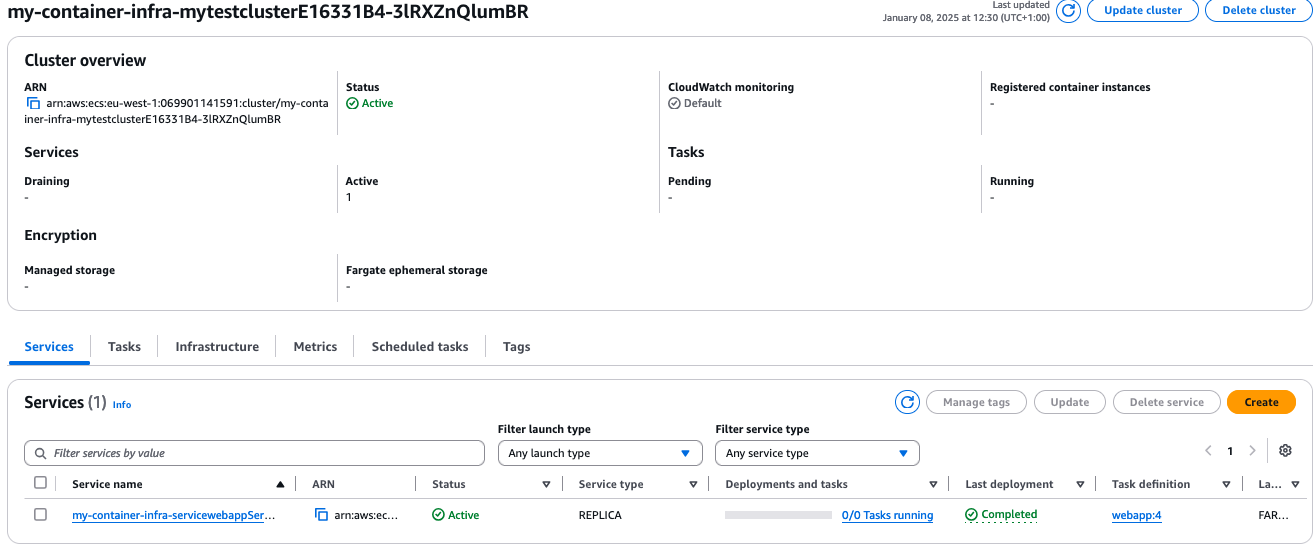The height and width of the screenshot is (551, 1315).
Task: Sort by Service name ascending arrow
Action: (x=280, y=485)
